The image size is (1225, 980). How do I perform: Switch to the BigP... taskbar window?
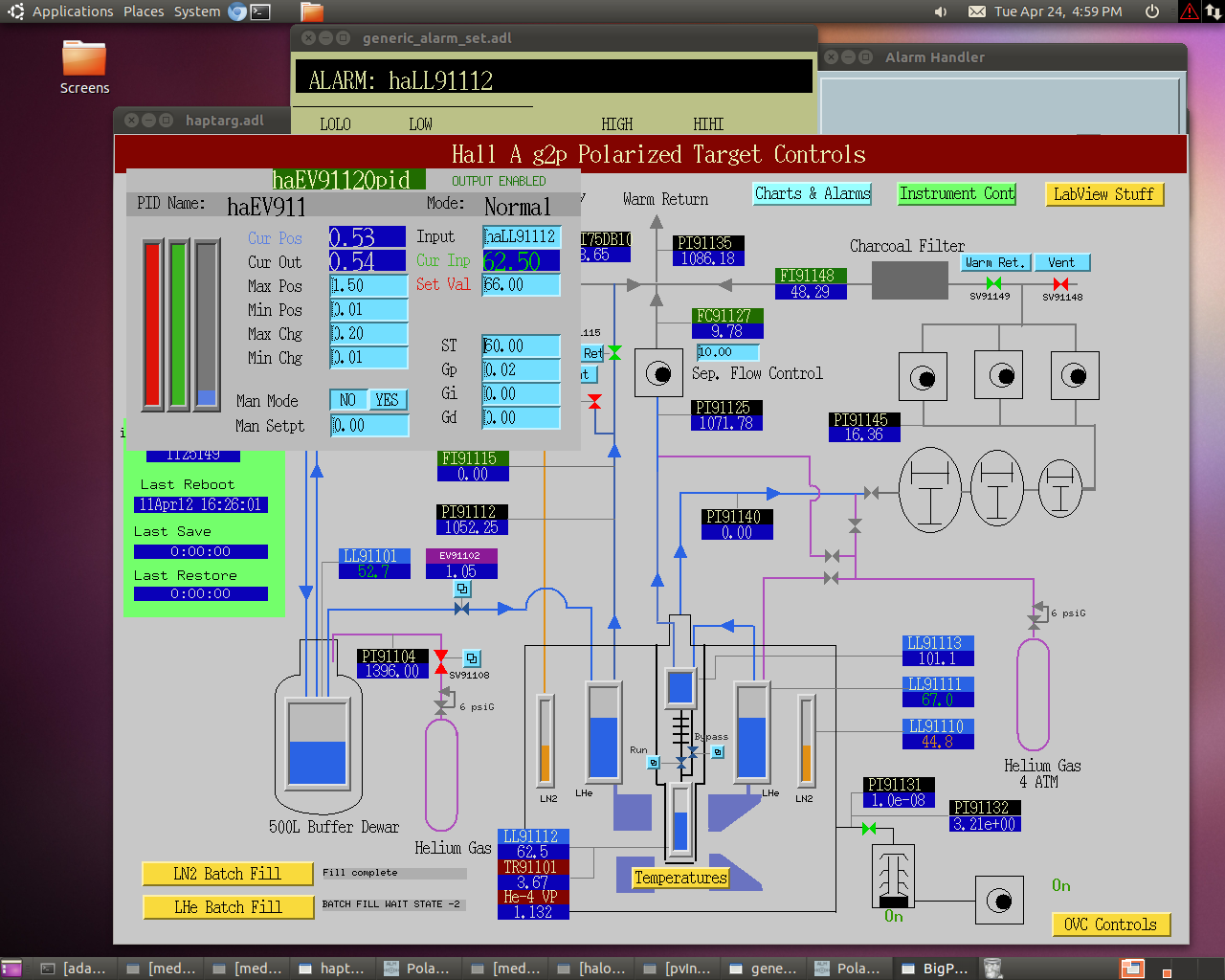pyautogui.click(x=936, y=969)
